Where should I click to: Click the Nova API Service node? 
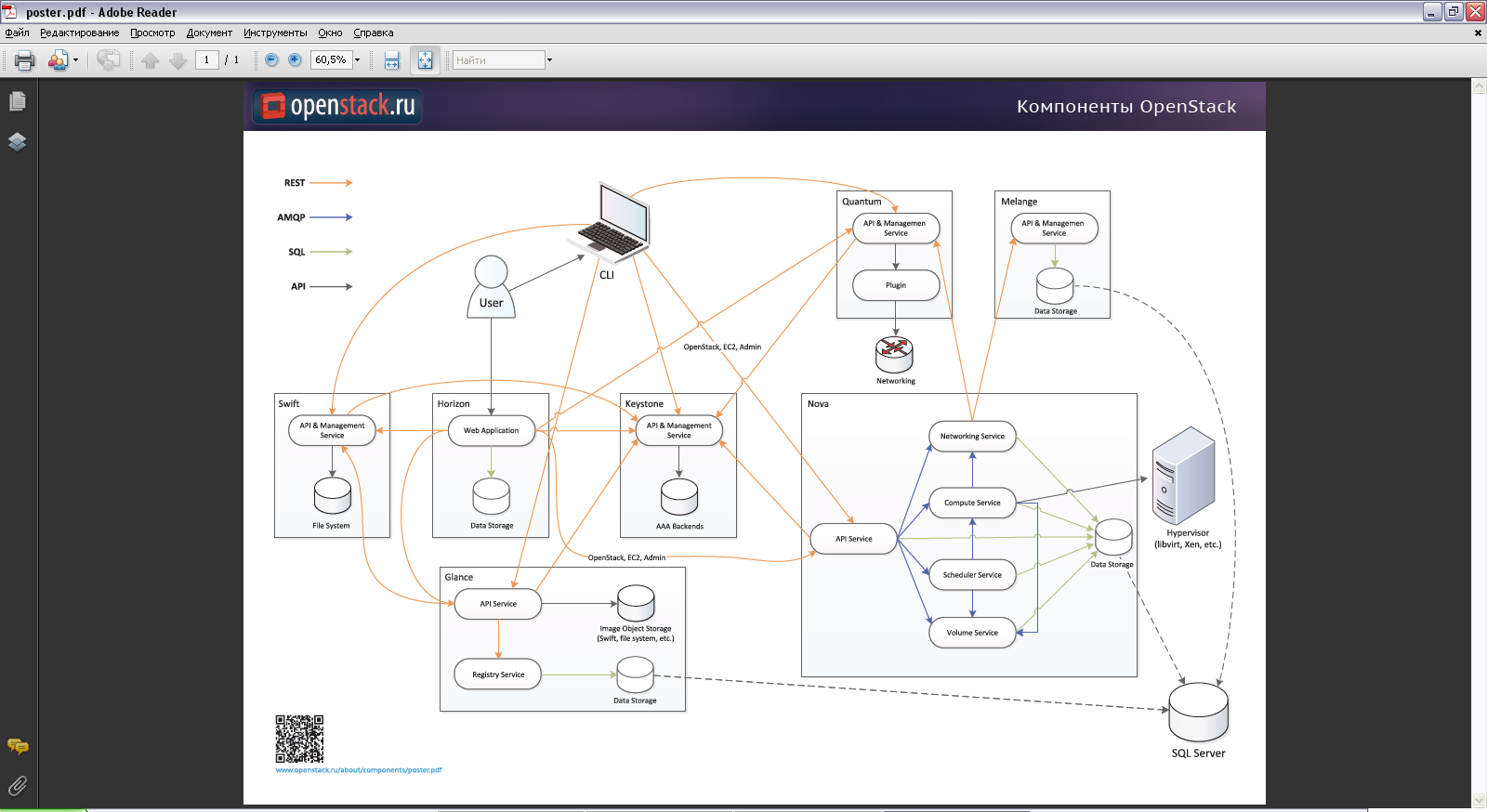(853, 539)
